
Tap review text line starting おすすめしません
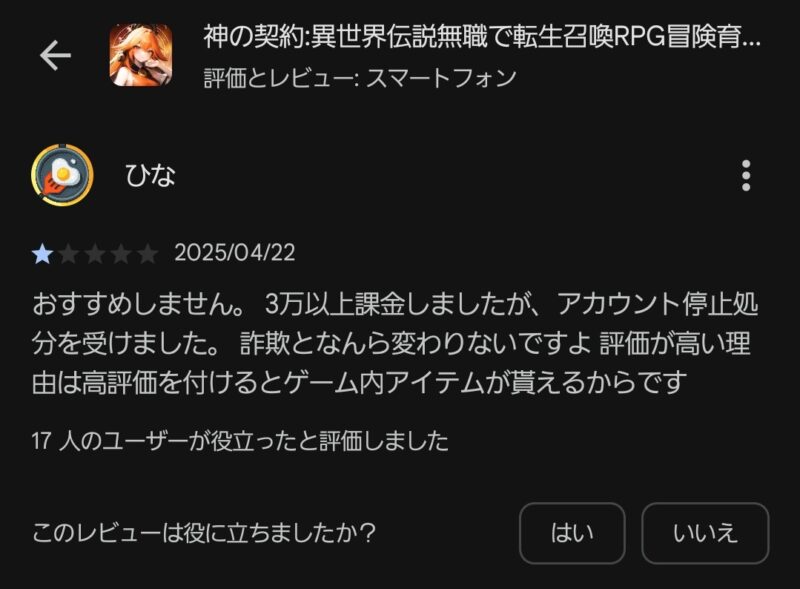(395, 304)
